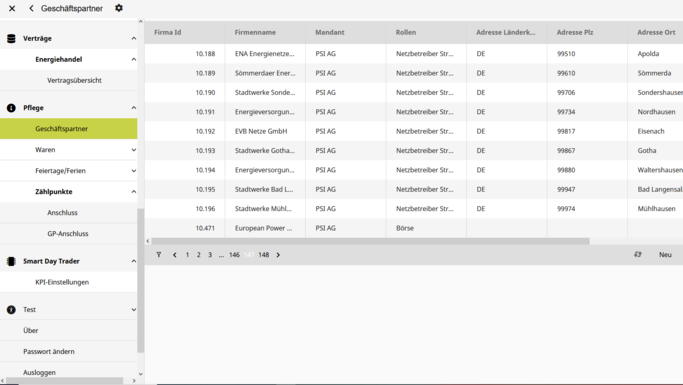Viewport: 683px width, 385px height.
Task: Click the Eisenach city cell
Action: [x=656, y=131]
